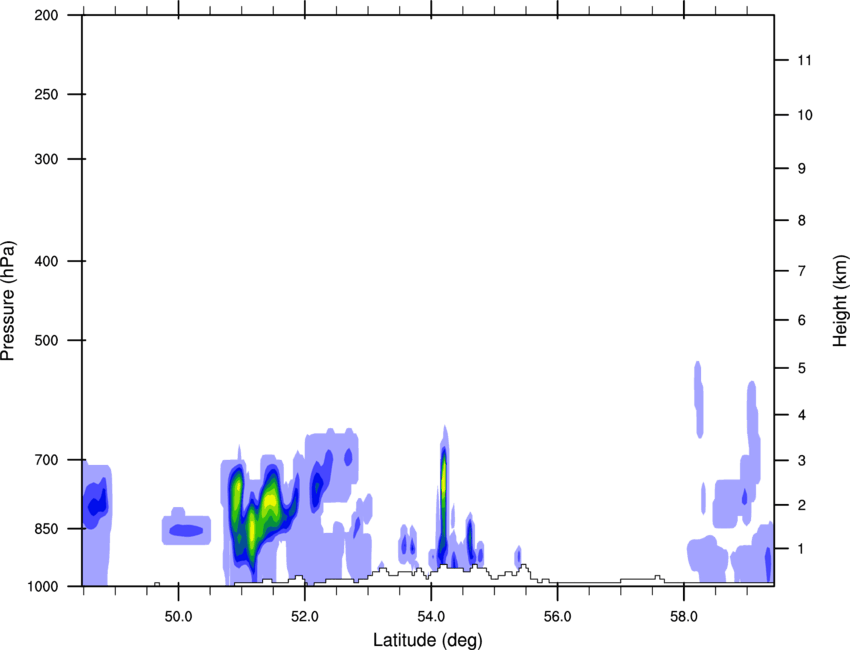
Task: Click the Pressure (hPa) axis title
Action: click(8, 301)
